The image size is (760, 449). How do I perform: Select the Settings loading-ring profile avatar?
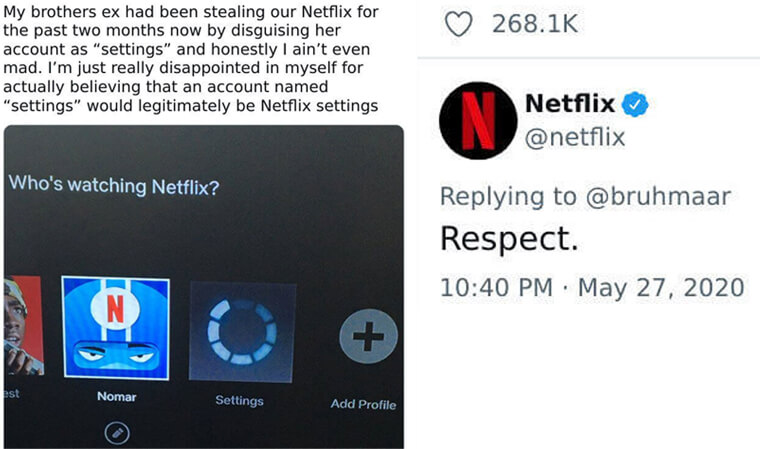(242, 332)
